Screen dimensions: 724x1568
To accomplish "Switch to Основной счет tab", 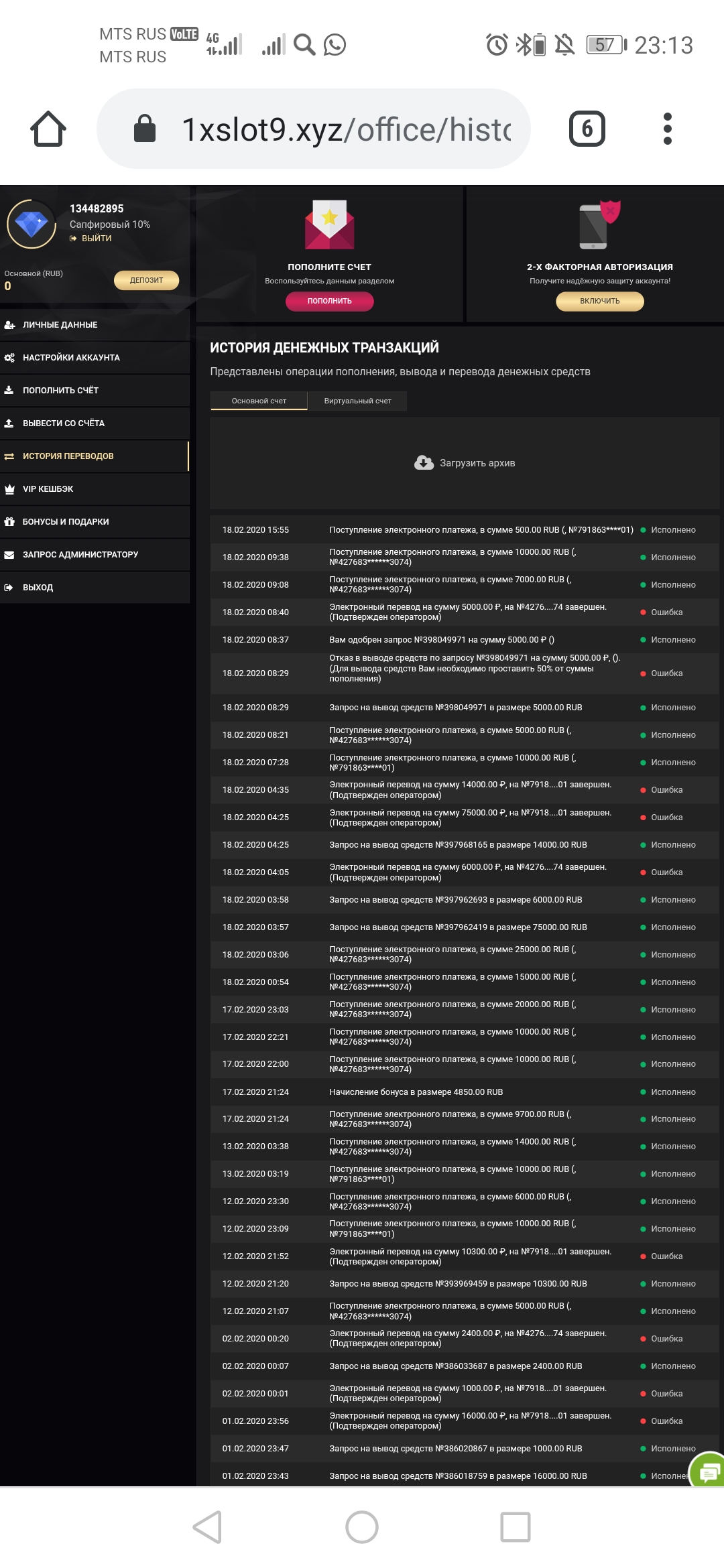I will point(259,401).
